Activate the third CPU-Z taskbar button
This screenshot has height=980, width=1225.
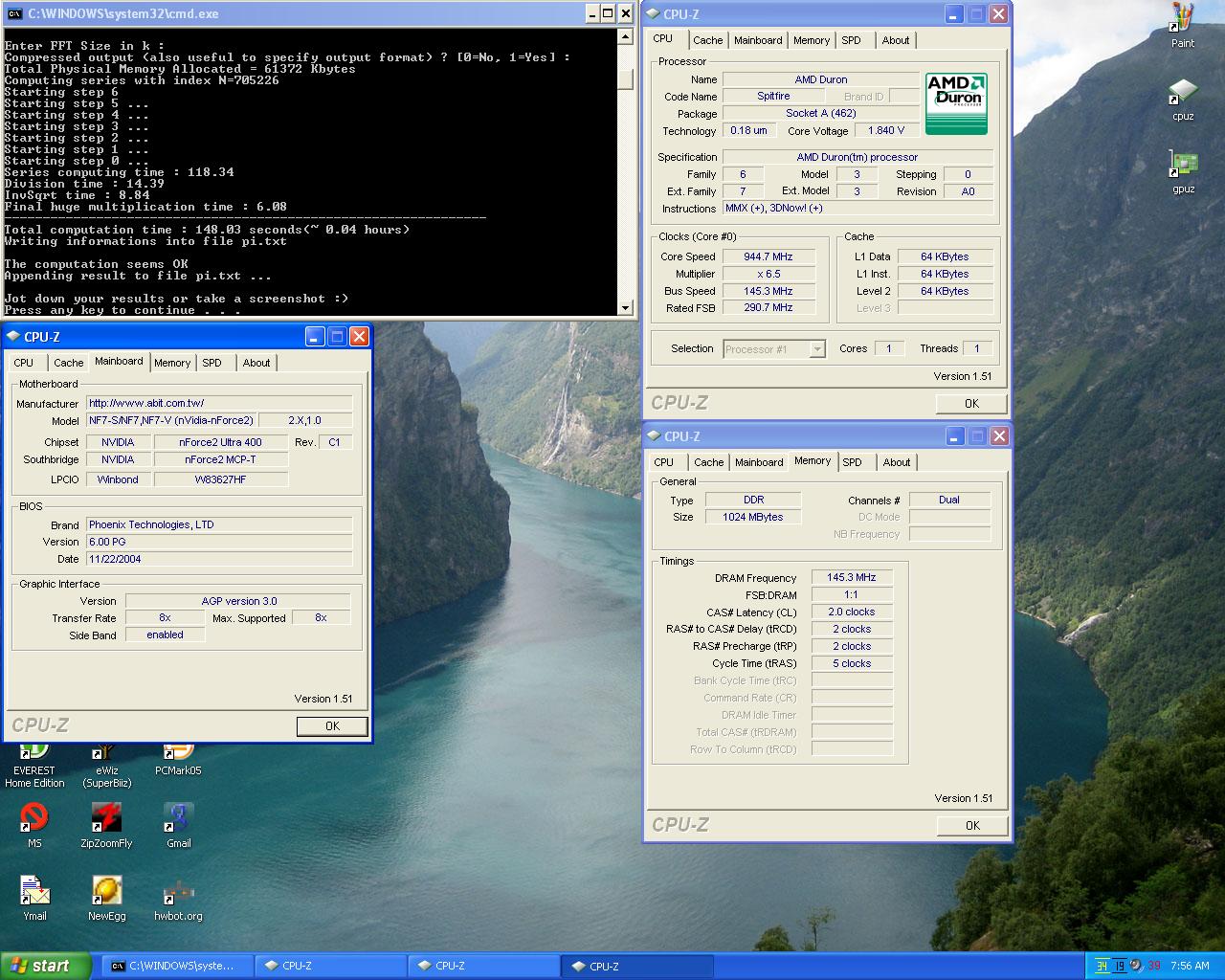coord(637,966)
